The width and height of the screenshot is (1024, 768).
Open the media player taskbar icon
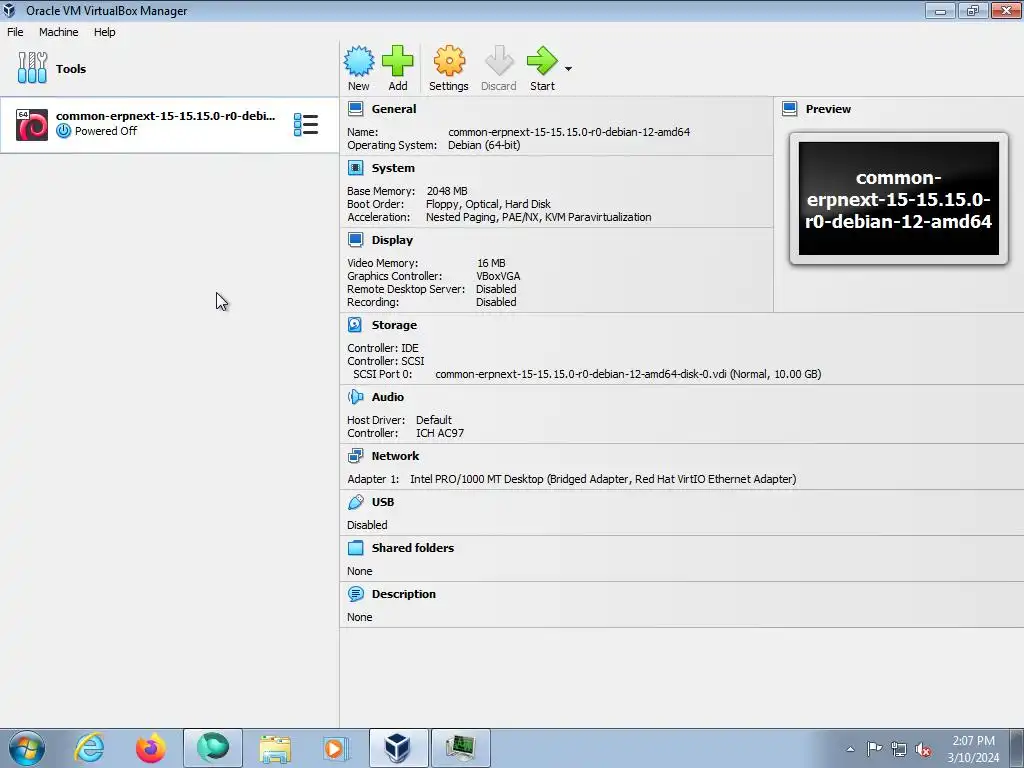(336, 748)
